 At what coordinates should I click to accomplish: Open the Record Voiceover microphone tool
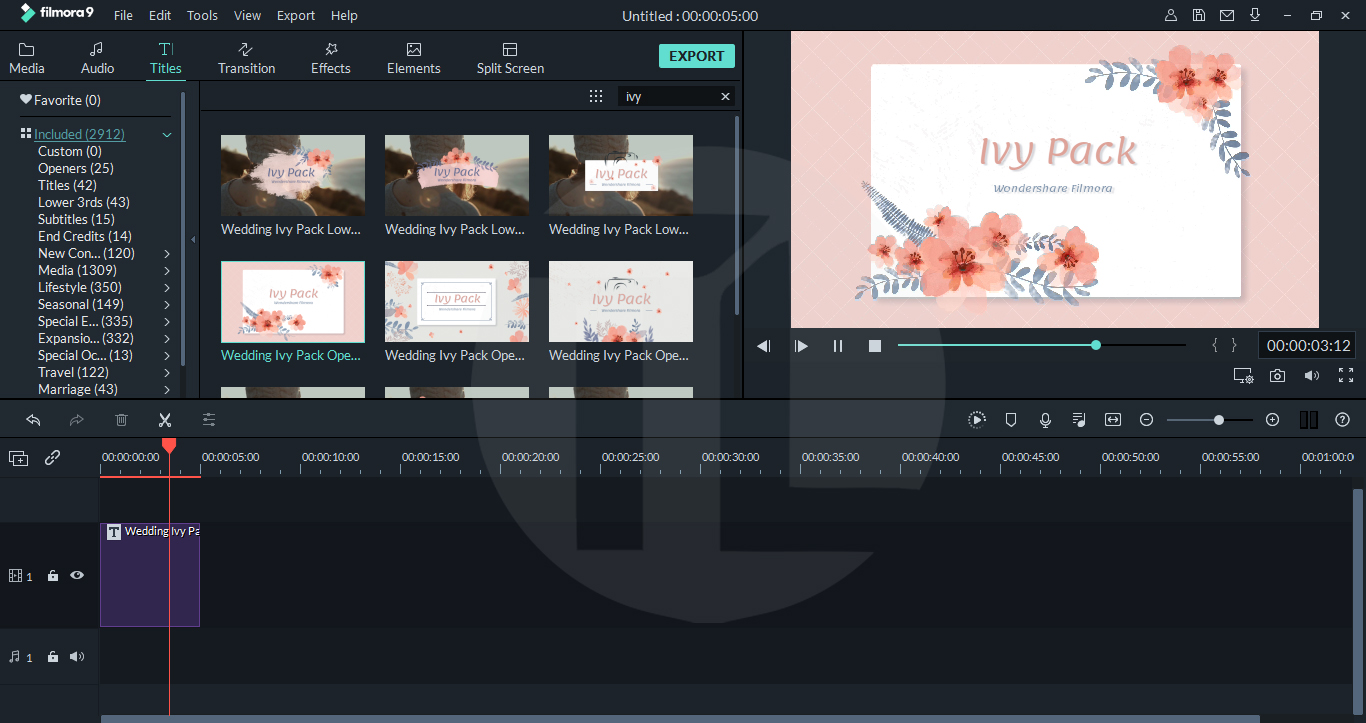1045,419
